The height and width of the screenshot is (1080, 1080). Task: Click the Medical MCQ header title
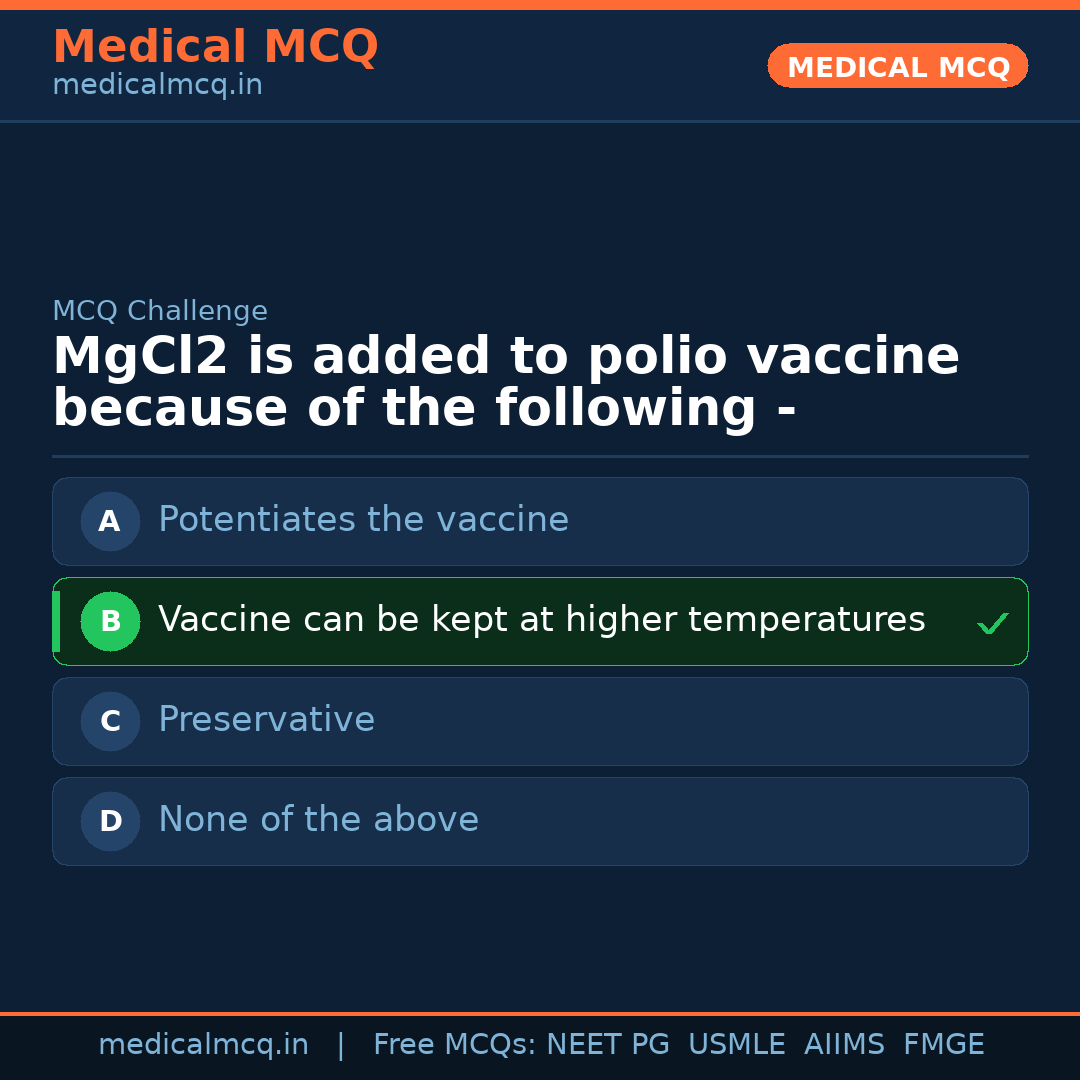[215, 47]
